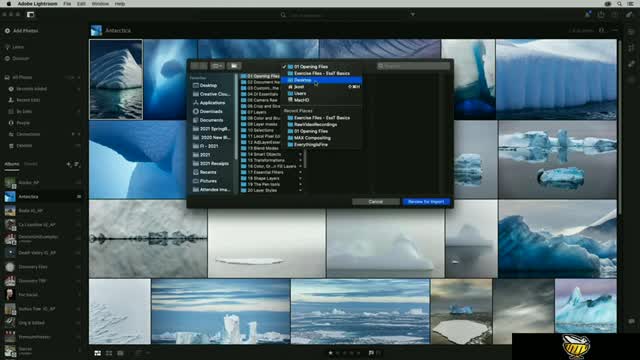Open the Healing brush icon at right

click(x=631, y=64)
